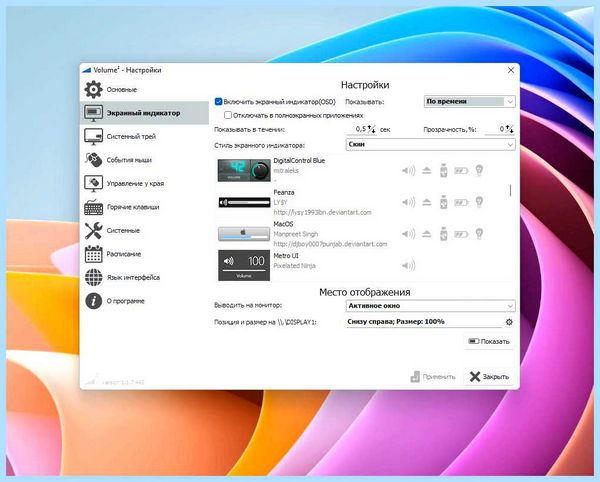The width and height of the screenshot is (600, 482).
Task: Click the author name Manpreet Singh
Action: tap(295, 234)
